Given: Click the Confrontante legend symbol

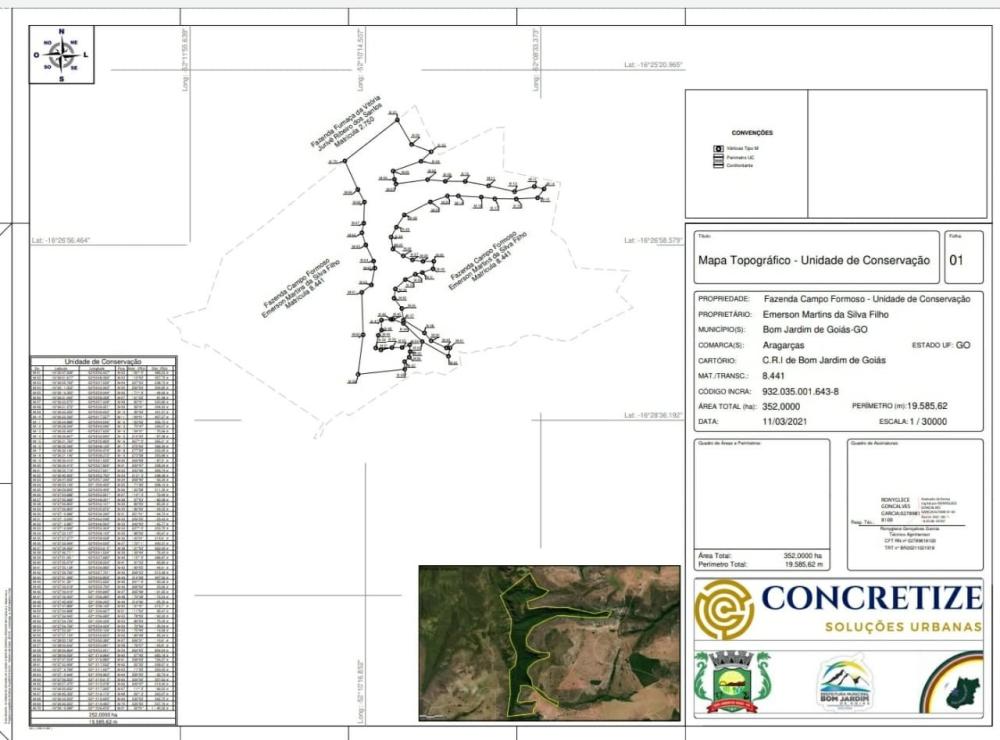Looking at the screenshot, I should point(718,165).
